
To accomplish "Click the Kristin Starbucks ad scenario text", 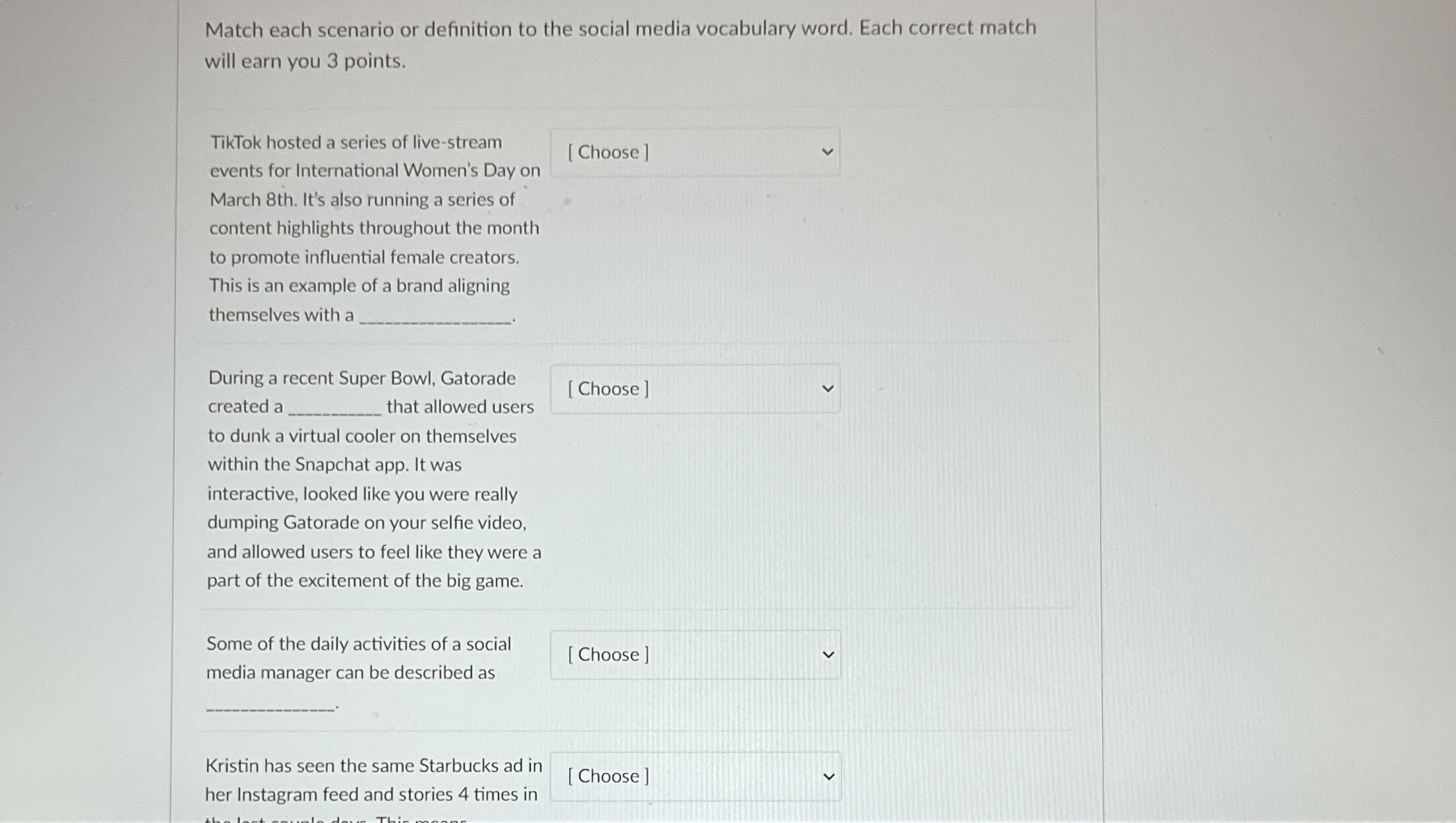I will [373, 780].
